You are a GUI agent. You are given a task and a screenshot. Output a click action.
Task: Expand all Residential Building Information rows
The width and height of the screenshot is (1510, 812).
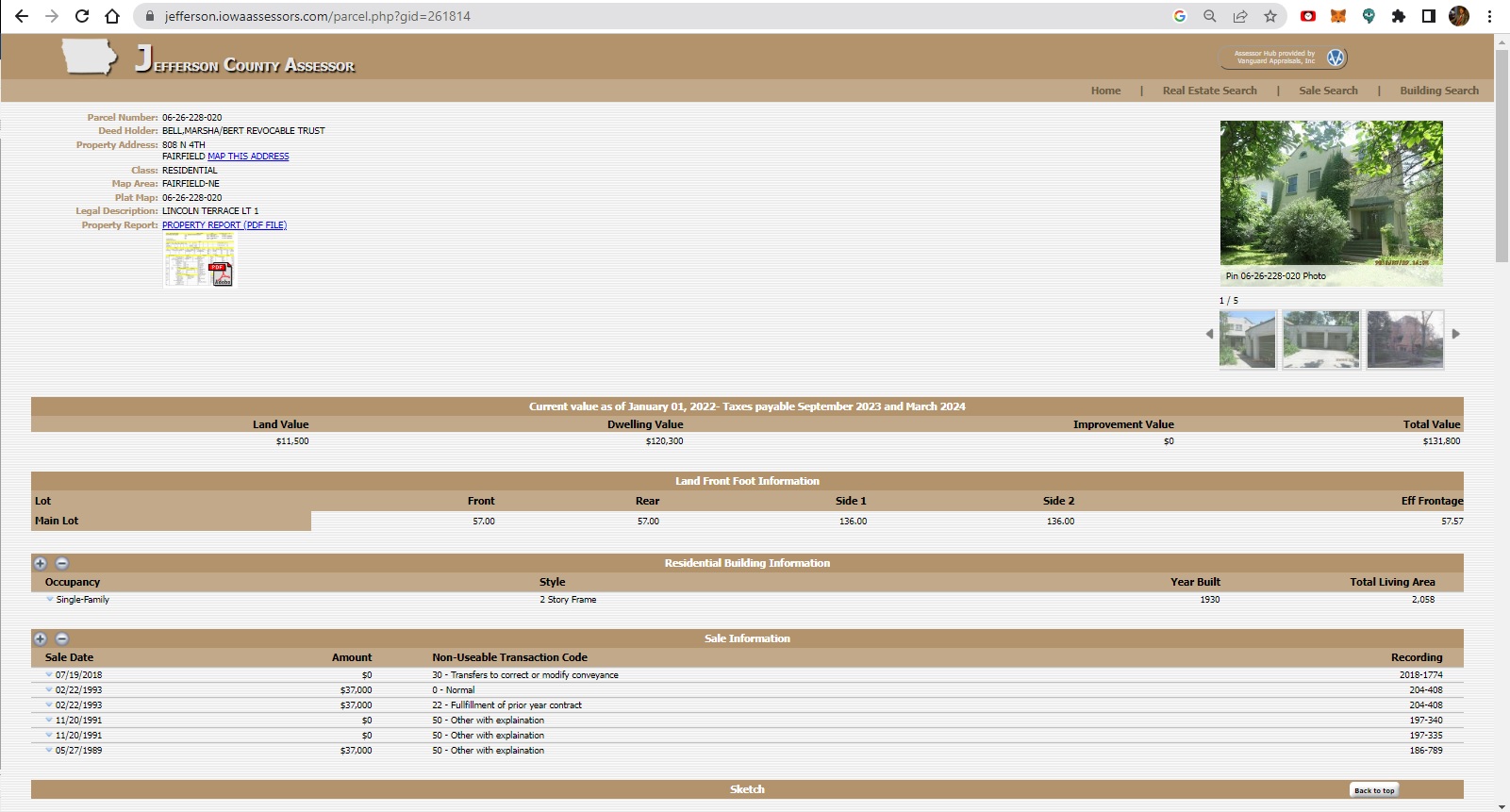click(x=41, y=563)
